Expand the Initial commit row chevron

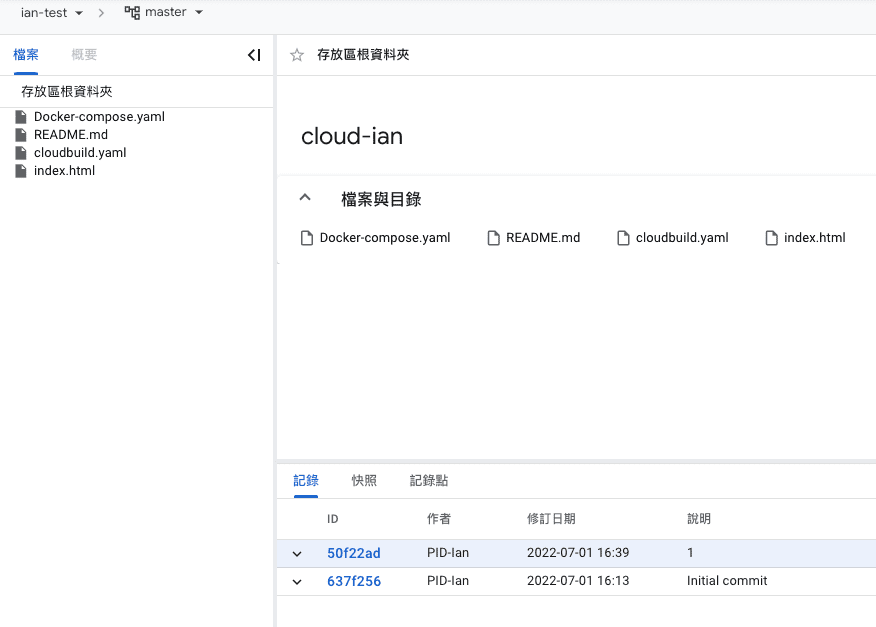[x=296, y=581]
